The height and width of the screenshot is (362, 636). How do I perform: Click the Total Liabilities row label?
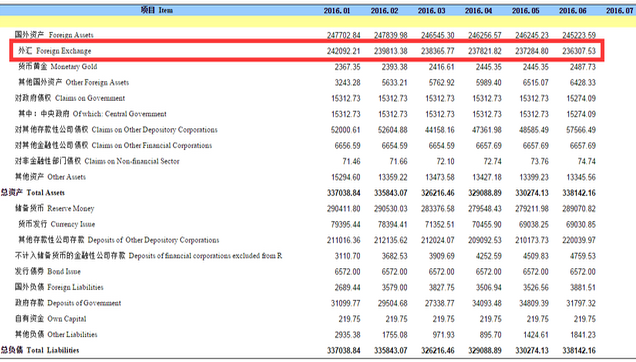(40, 350)
